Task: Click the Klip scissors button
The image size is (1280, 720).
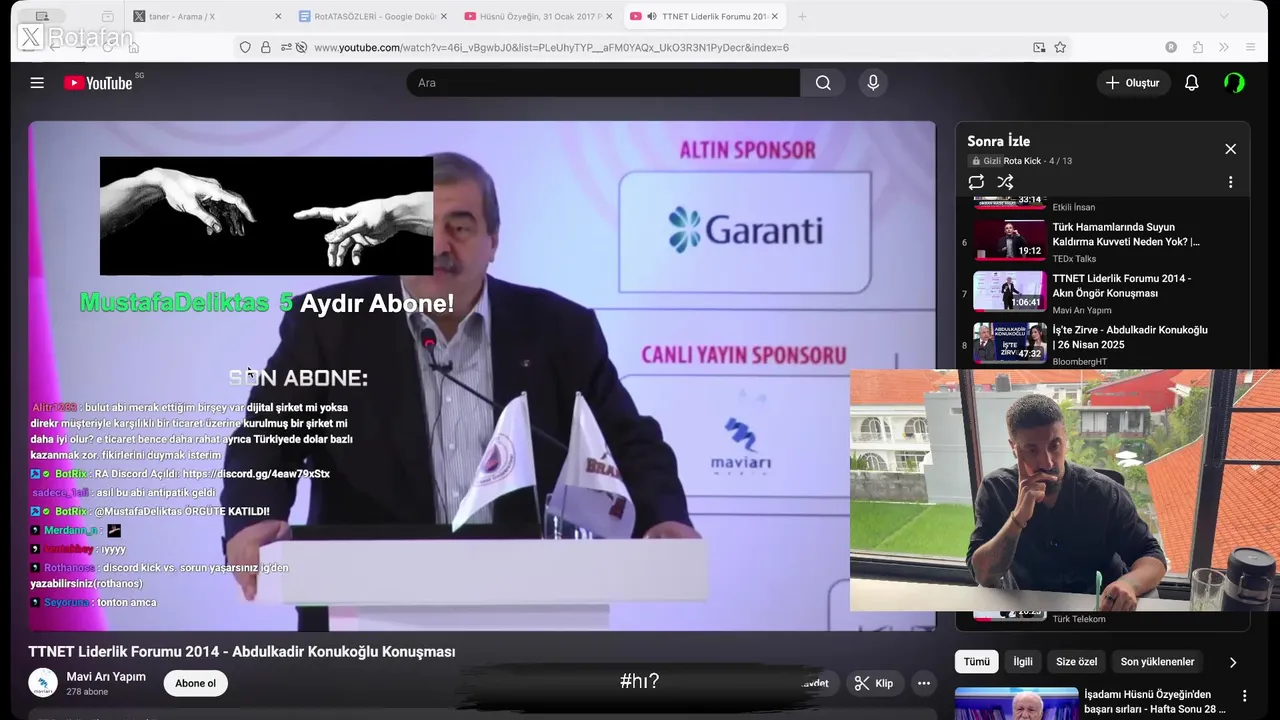Action: (873, 684)
